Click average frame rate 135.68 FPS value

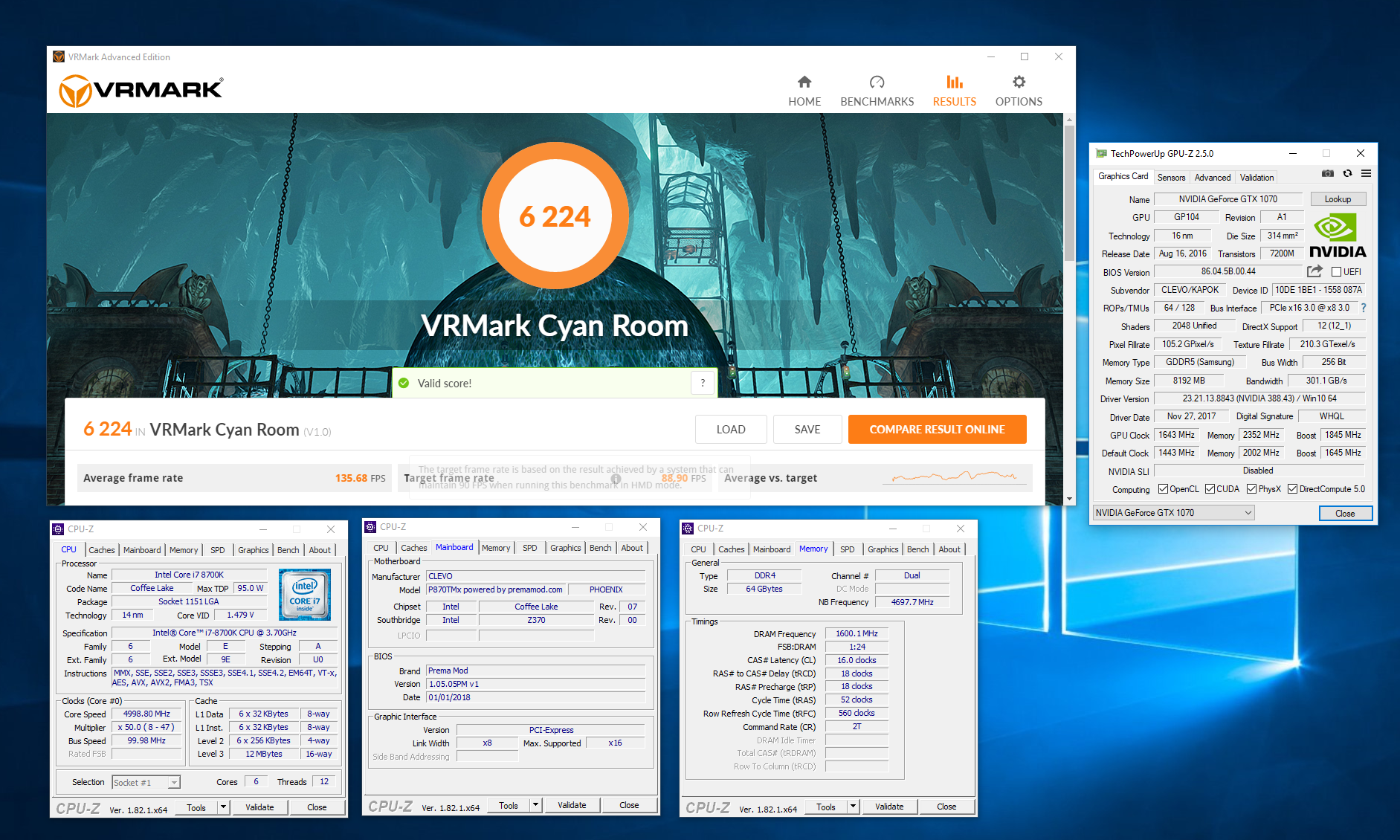coord(360,478)
